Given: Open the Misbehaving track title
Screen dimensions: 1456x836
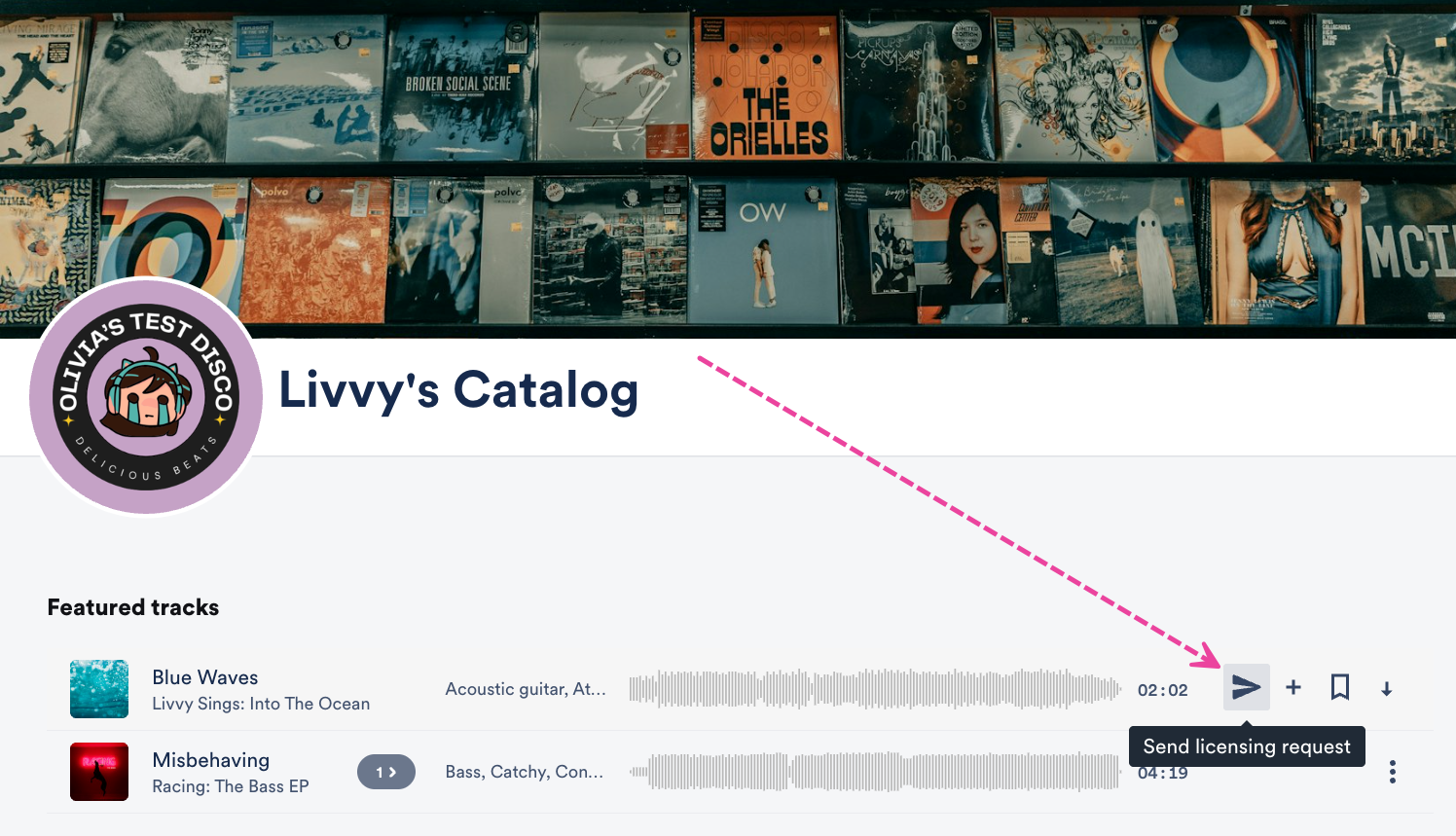Looking at the screenshot, I should coord(211,760).
